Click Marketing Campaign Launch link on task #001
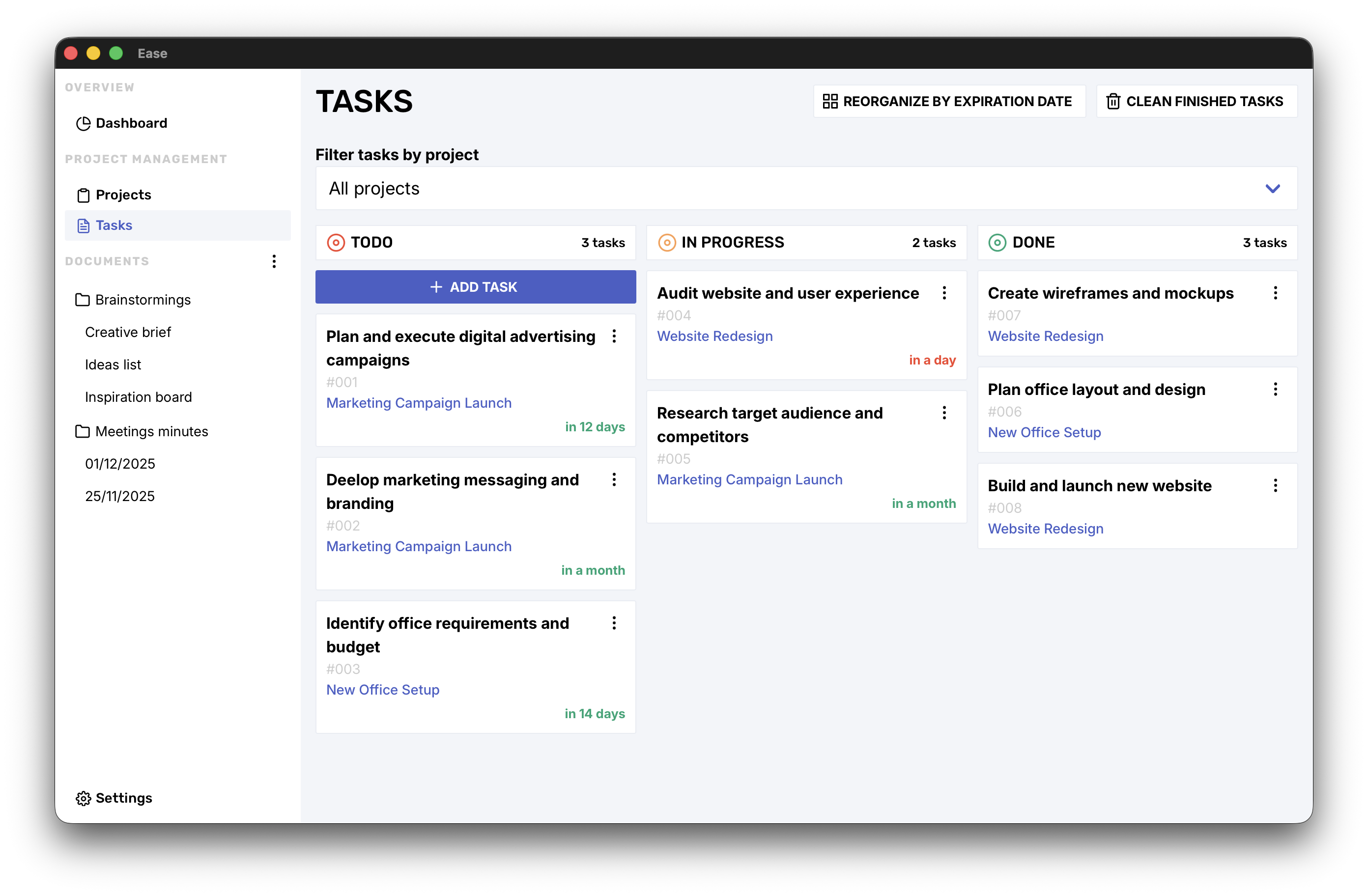 (x=419, y=403)
